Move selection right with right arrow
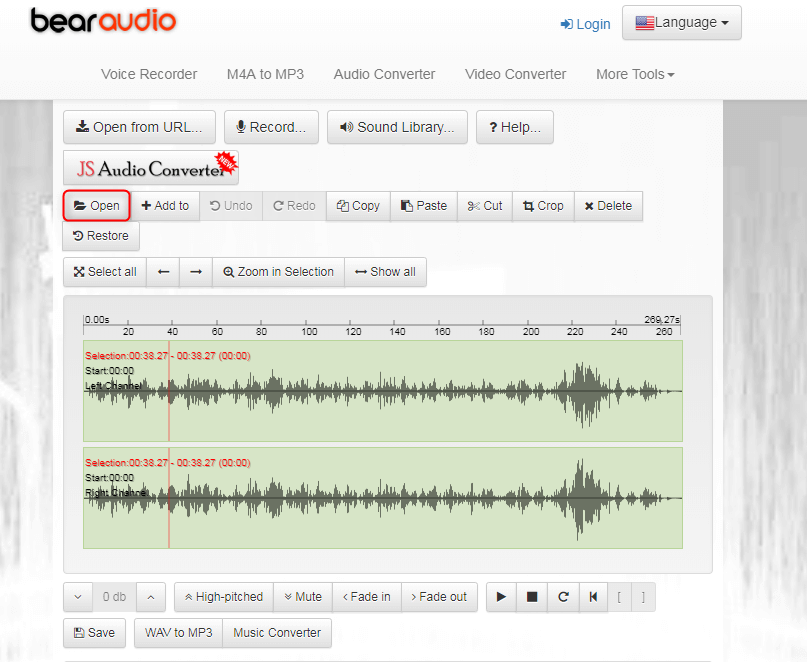Image resolution: width=807 pixels, height=662 pixels. coord(196,272)
